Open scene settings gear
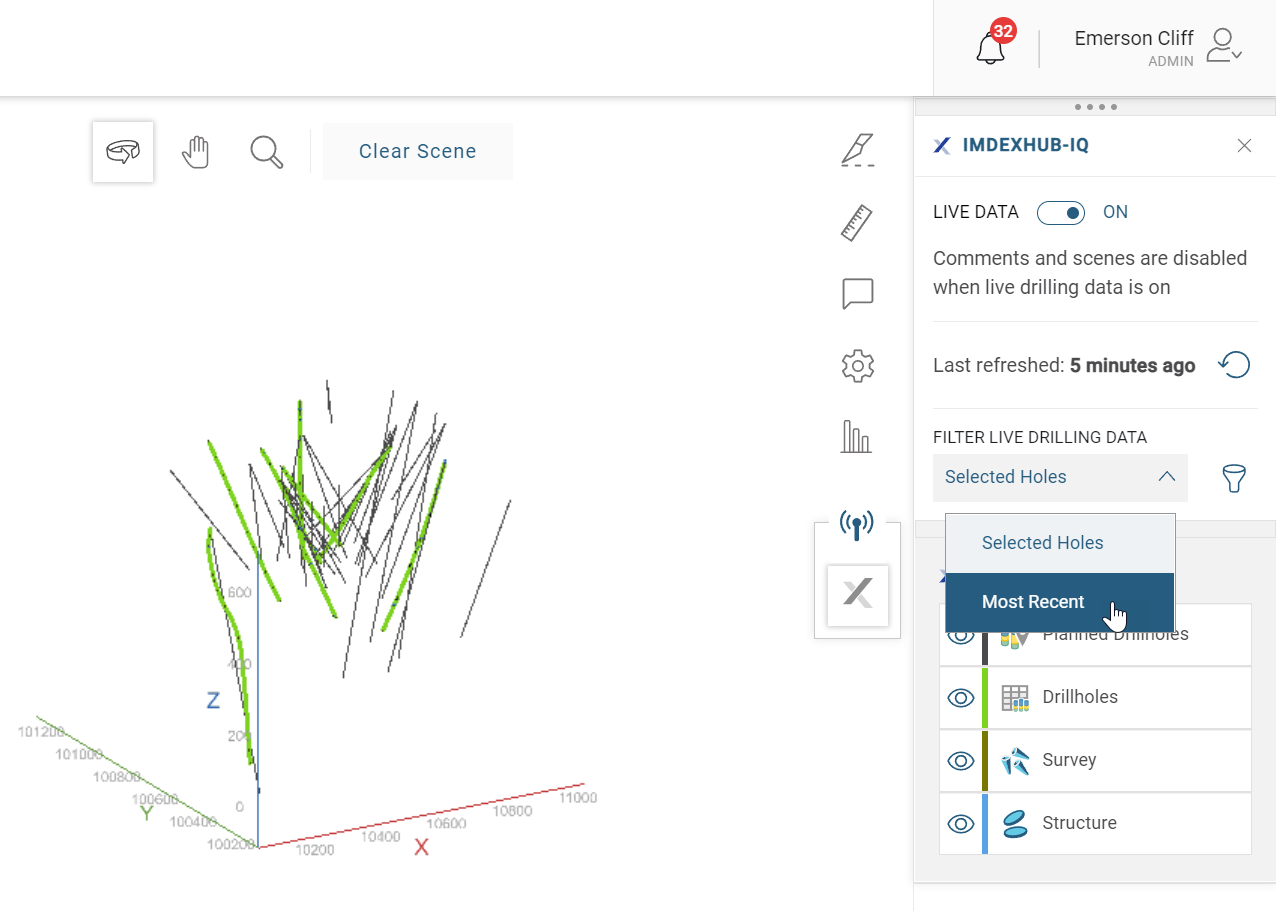 [x=858, y=366]
